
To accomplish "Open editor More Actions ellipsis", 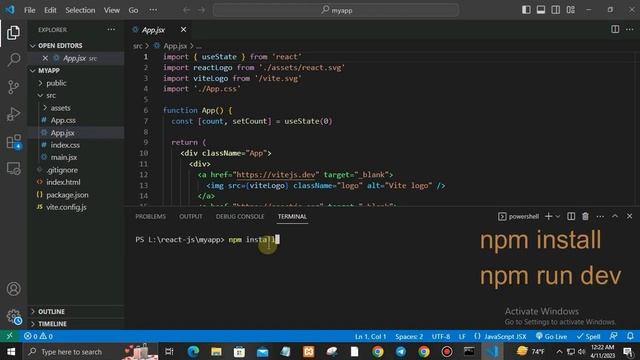I will pyautogui.click(x=630, y=29).
